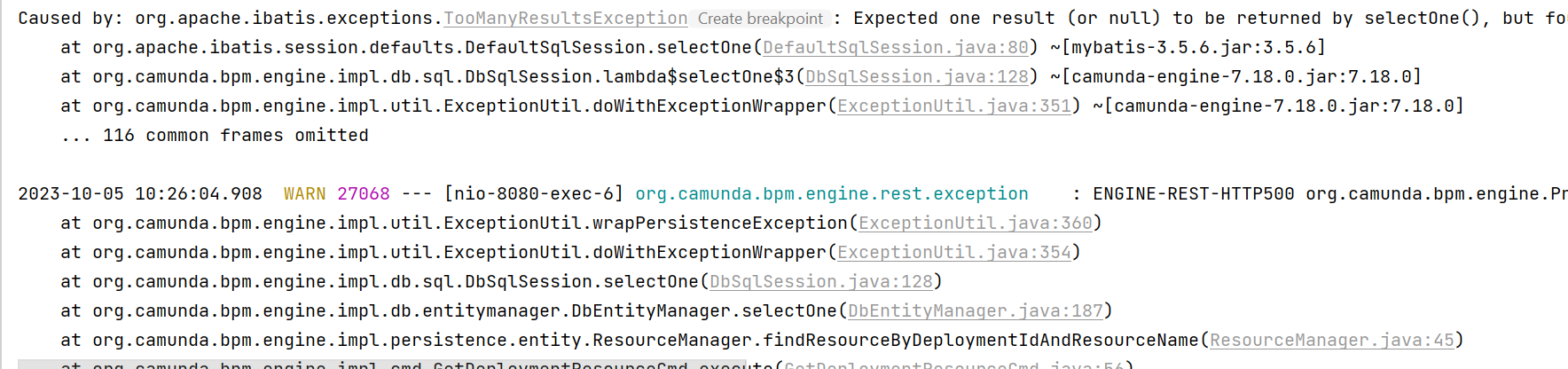Click the 'Caused by:' text
Viewport: 1568px width, 369px height.
[71, 18]
